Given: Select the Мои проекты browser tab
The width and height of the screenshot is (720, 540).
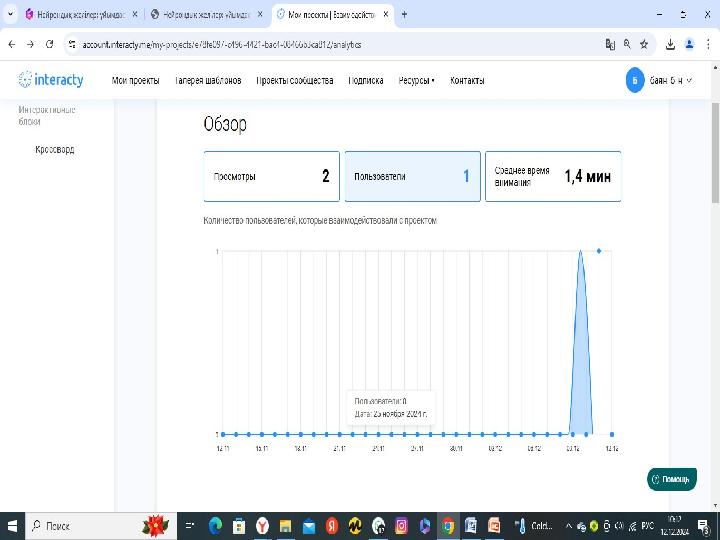Looking at the screenshot, I should point(332,15).
